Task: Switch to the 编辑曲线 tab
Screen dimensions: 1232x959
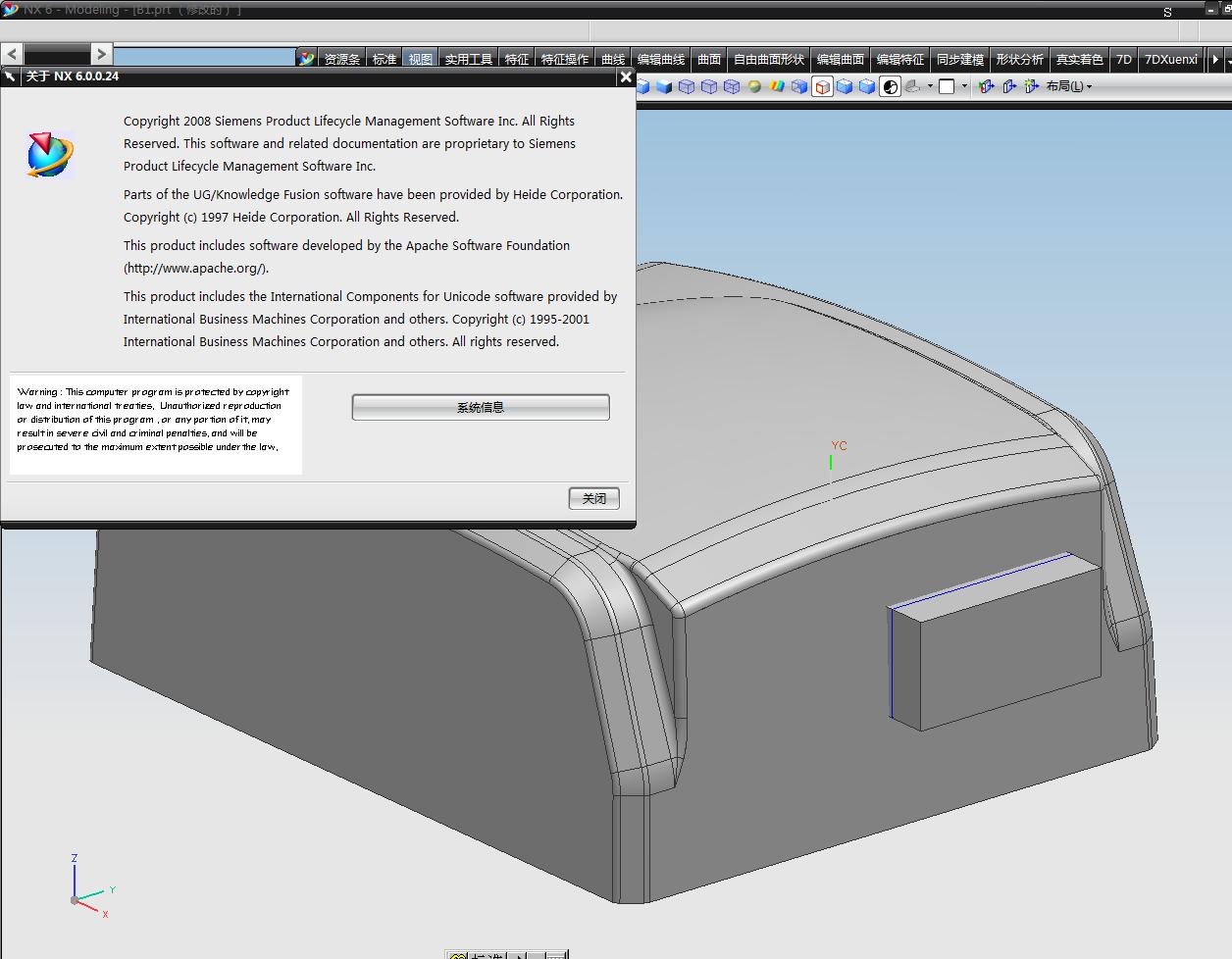Action: click(661, 59)
